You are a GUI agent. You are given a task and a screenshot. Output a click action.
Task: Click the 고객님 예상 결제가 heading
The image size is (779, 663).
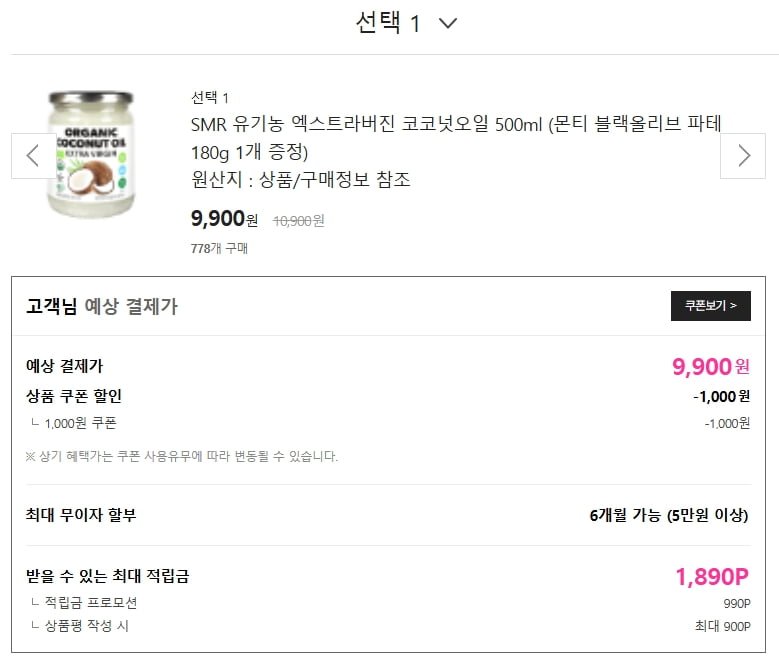click(x=102, y=307)
